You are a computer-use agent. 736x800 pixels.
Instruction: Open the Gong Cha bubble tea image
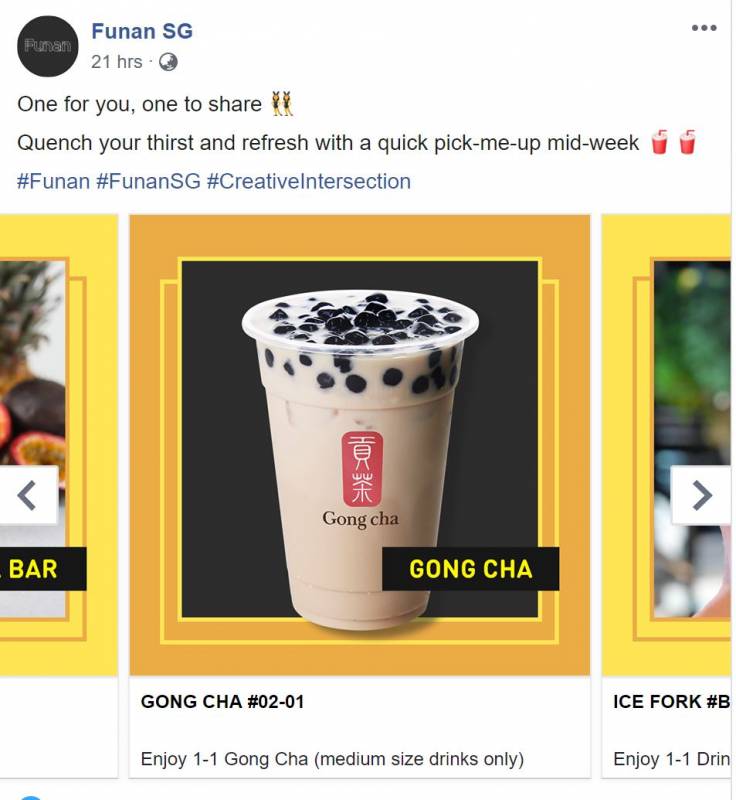pyautogui.click(x=360, y=445)
